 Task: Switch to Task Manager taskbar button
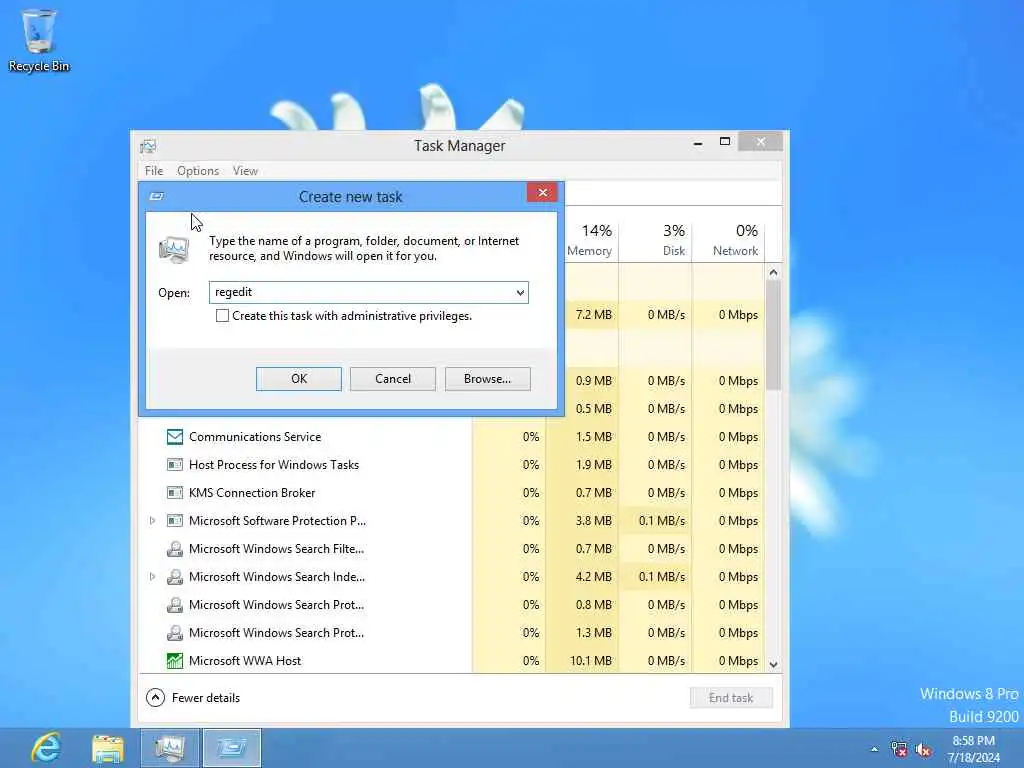[170, 748]
